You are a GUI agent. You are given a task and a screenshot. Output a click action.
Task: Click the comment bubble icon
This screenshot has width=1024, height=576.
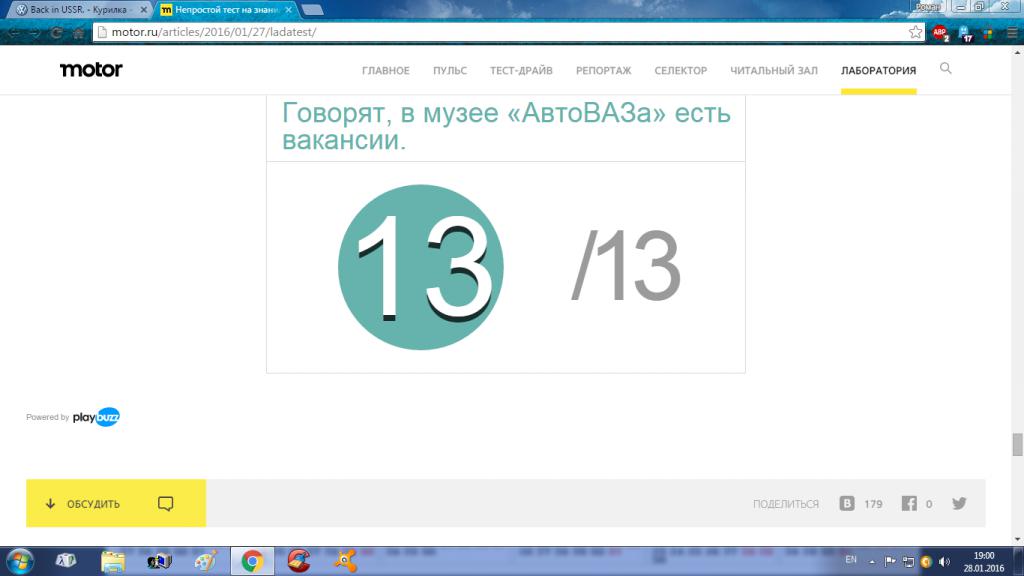click(165, 504)
